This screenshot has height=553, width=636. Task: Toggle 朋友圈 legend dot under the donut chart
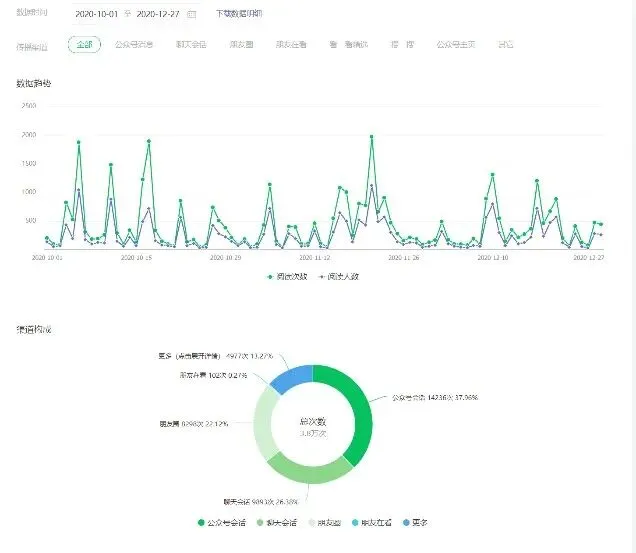tap(312, 523)
